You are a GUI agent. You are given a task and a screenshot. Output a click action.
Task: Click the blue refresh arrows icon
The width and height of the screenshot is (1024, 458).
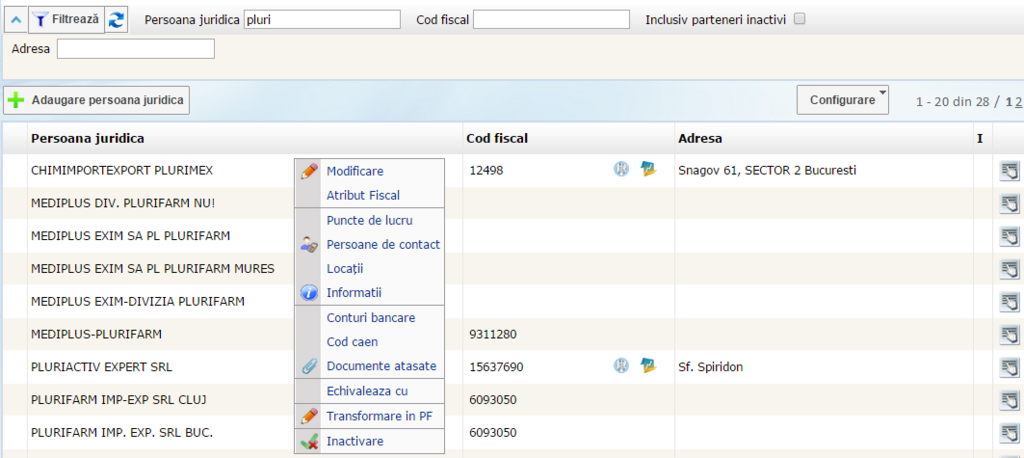117,19
